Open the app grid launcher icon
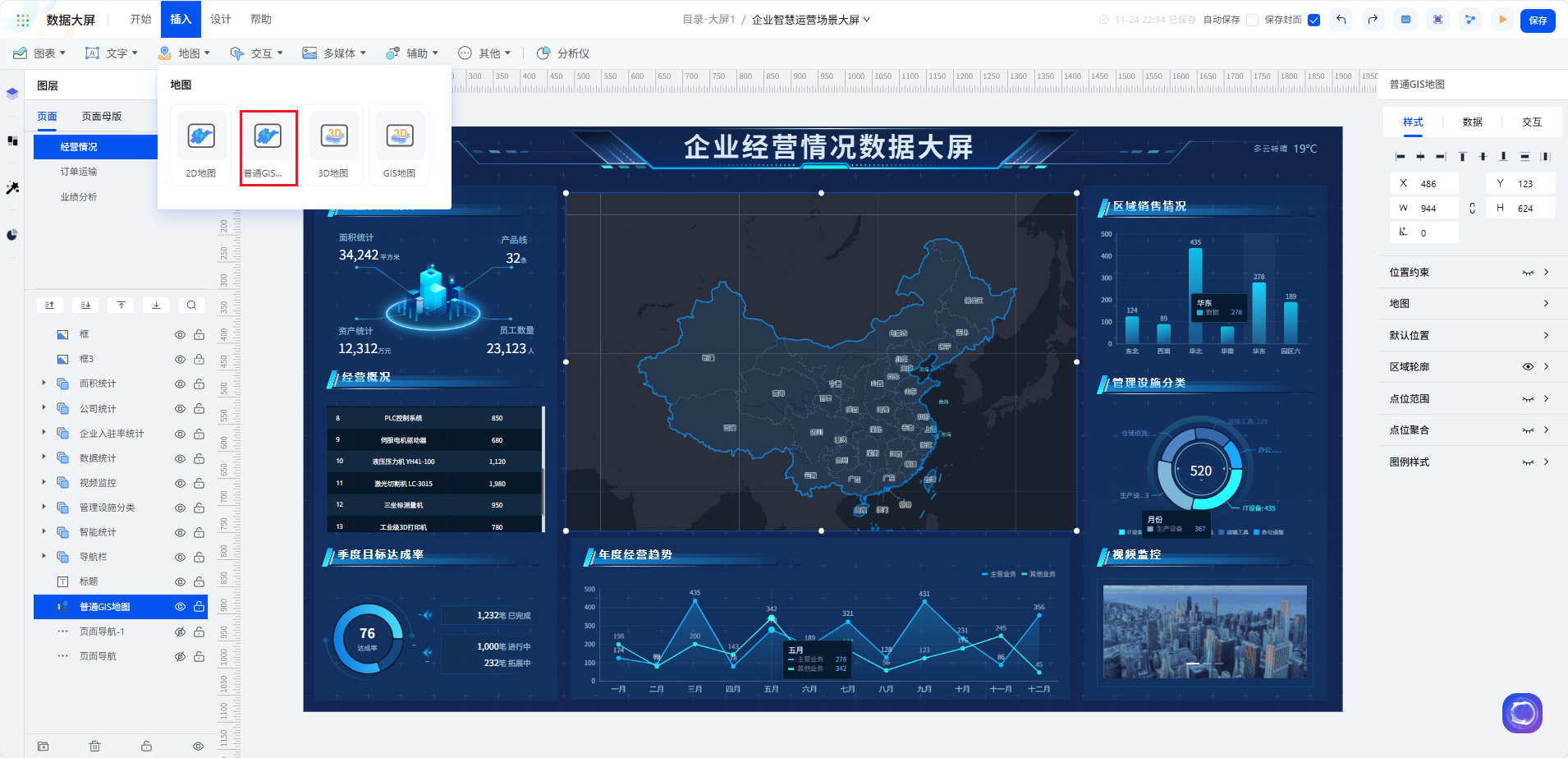The height and width of the screenshot is (758, 1568). tap(23, 20)
